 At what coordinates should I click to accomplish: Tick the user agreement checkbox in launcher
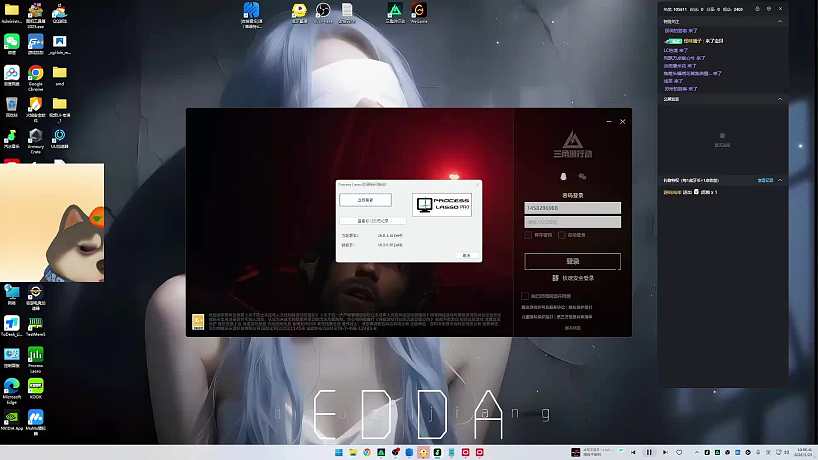coord(525,296)
